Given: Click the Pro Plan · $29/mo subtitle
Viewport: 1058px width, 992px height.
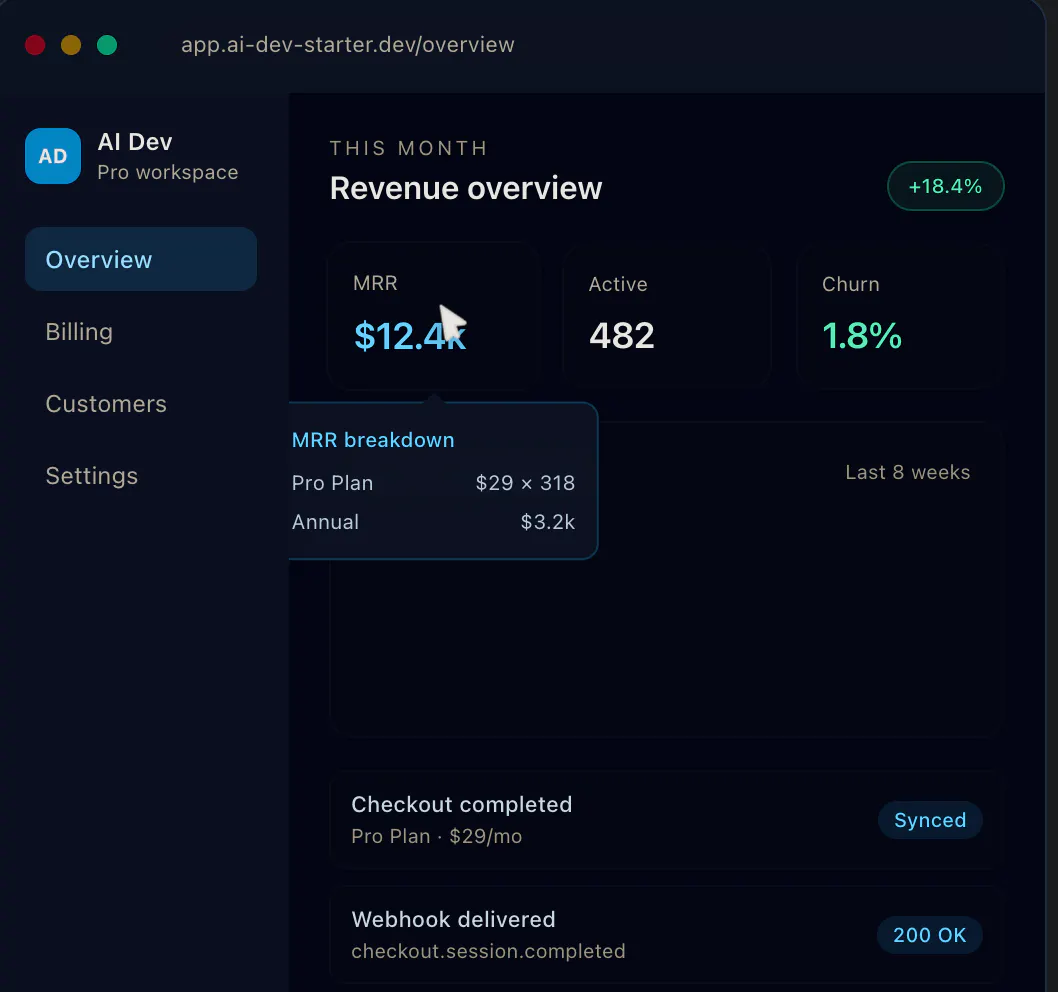Looking at the screenshot, I should [437, 836].
